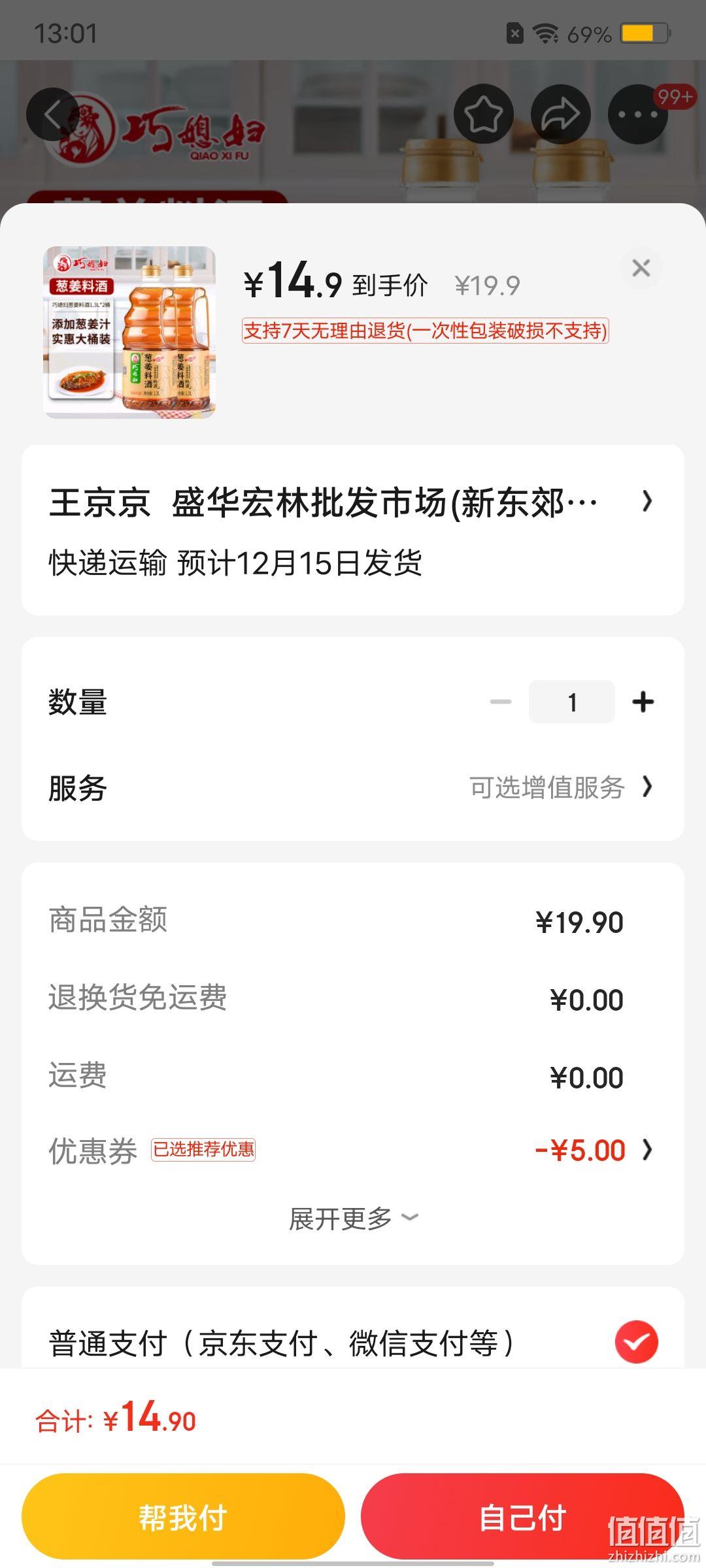
Task: Tap the quantity input field
Action: pos(572,702)
